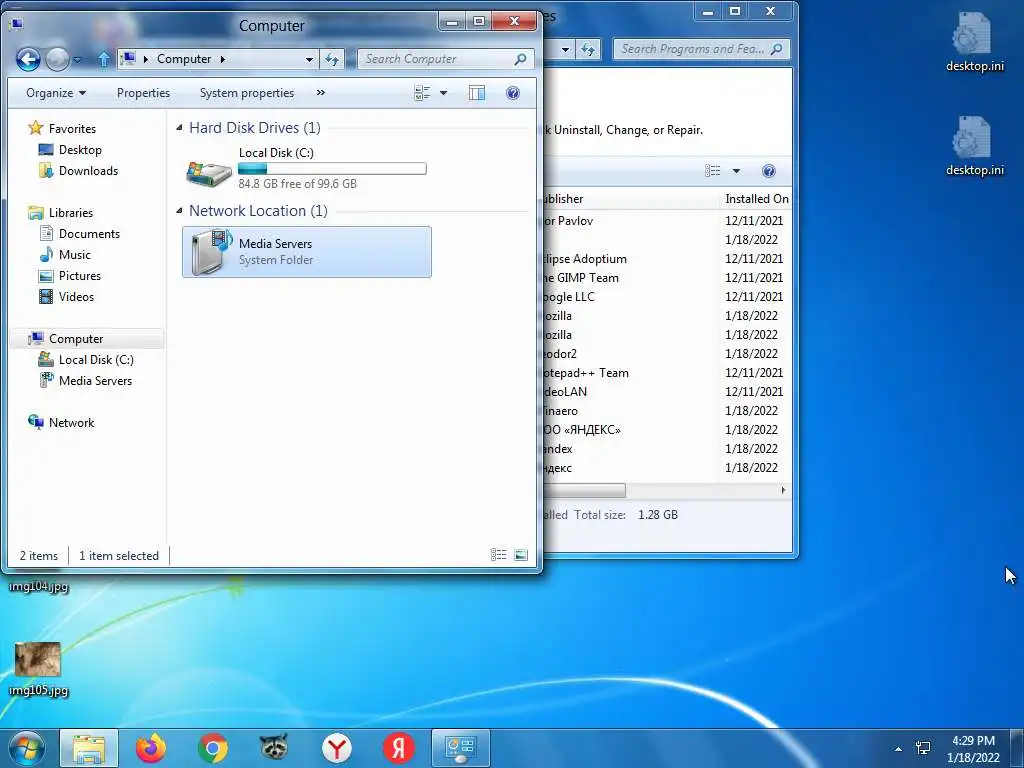The height and width of the screenshot is (768, 1024).
Task: Click the right arrow of the Programs list scrollbar
Action: click(783, 490)
